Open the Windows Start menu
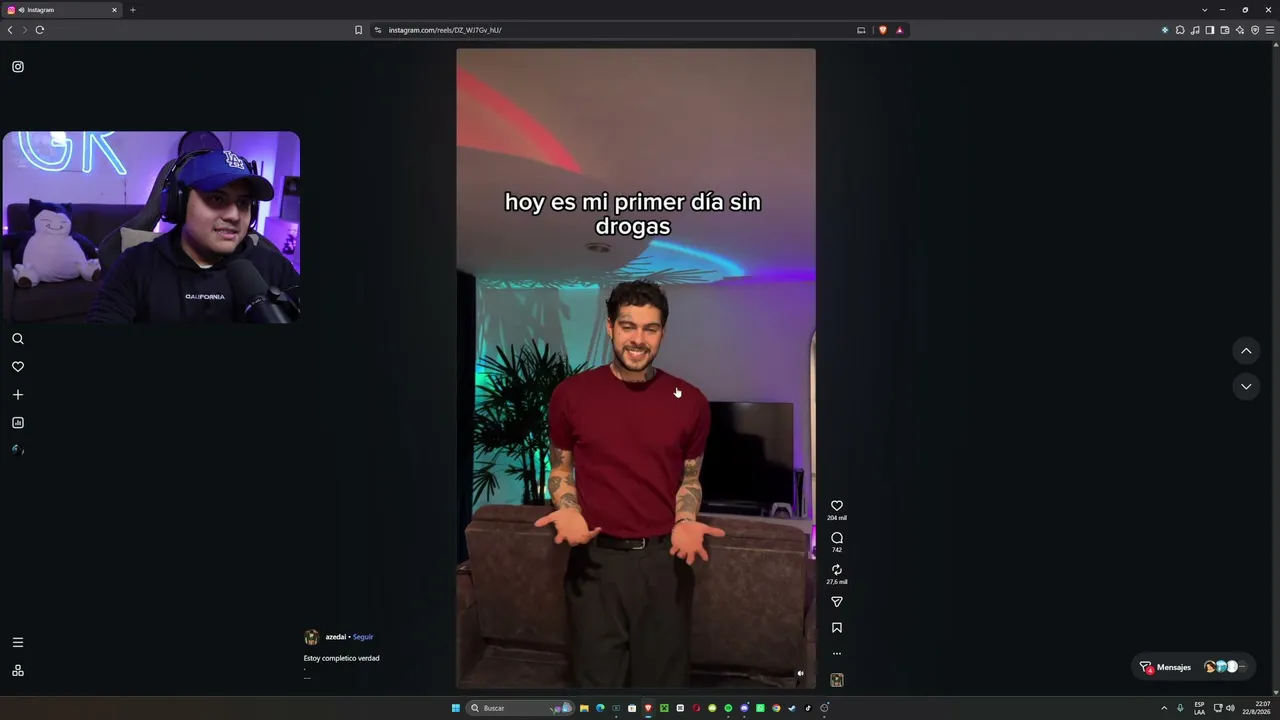Image resolution: width=1280 pixels, height=720 pixels. tap(456, 708)
